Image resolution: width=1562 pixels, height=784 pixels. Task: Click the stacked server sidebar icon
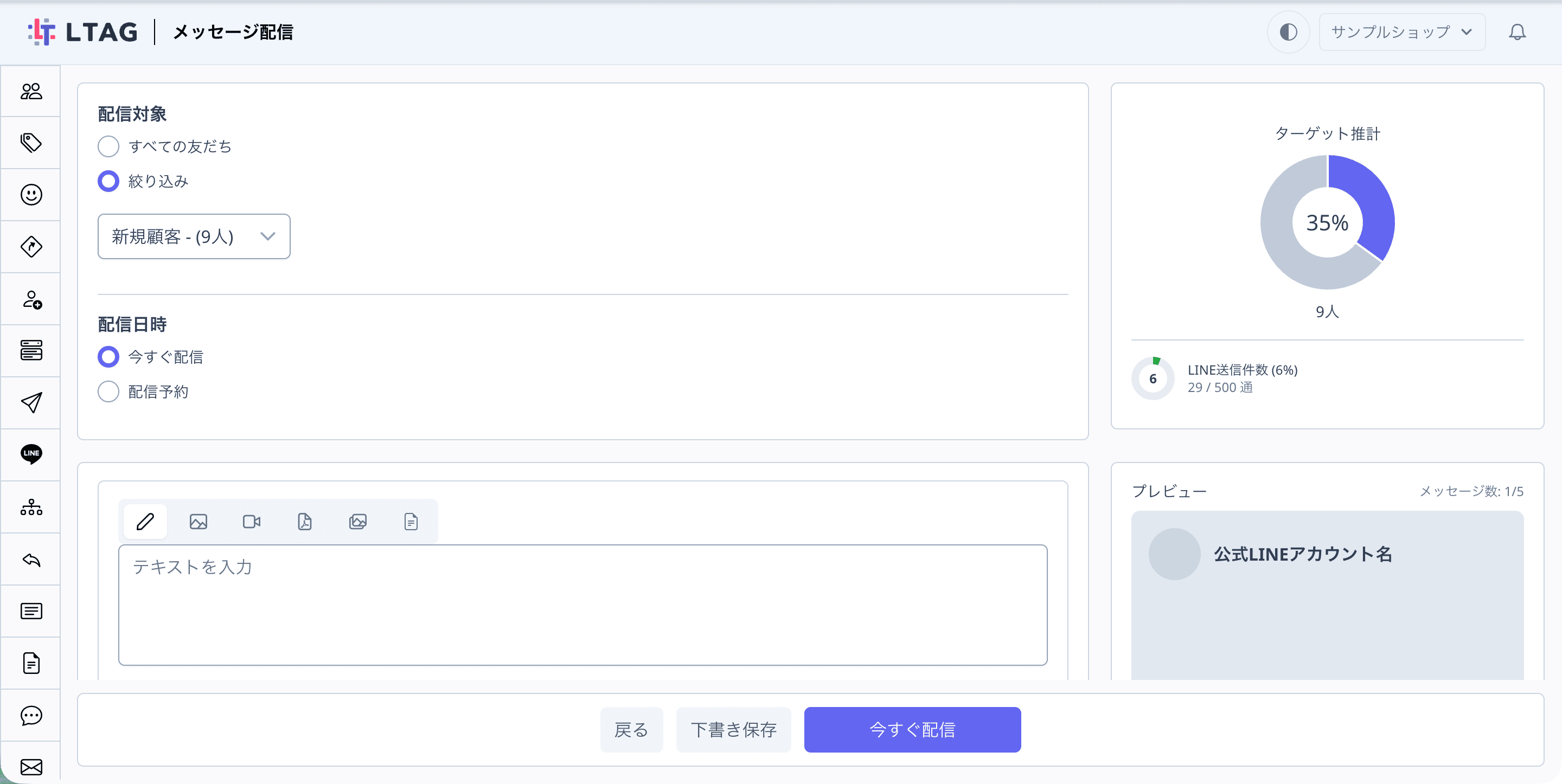click(x=31, y=350)
